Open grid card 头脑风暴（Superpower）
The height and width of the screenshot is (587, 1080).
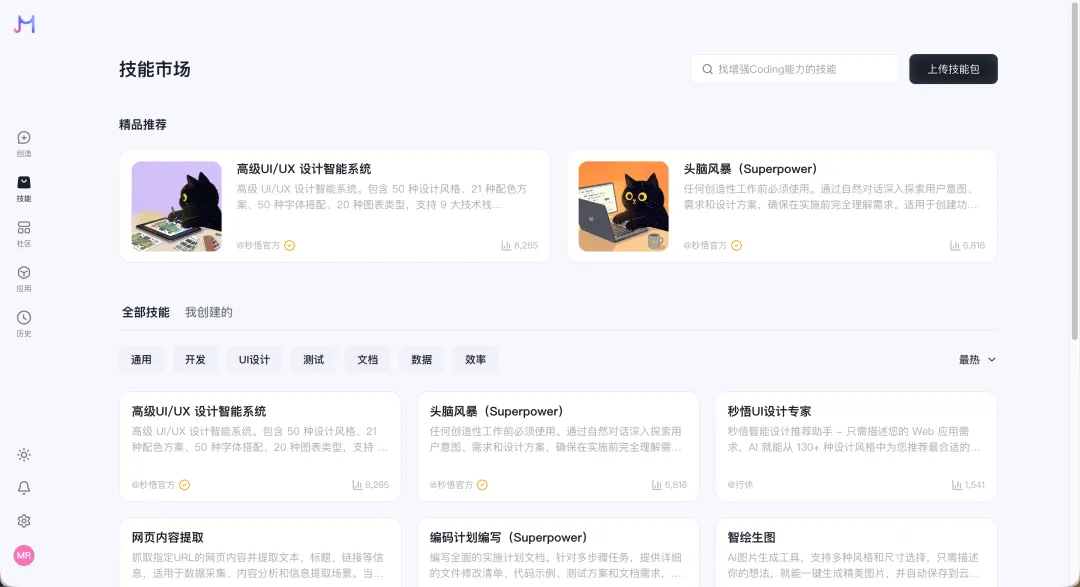coord(558,446)
